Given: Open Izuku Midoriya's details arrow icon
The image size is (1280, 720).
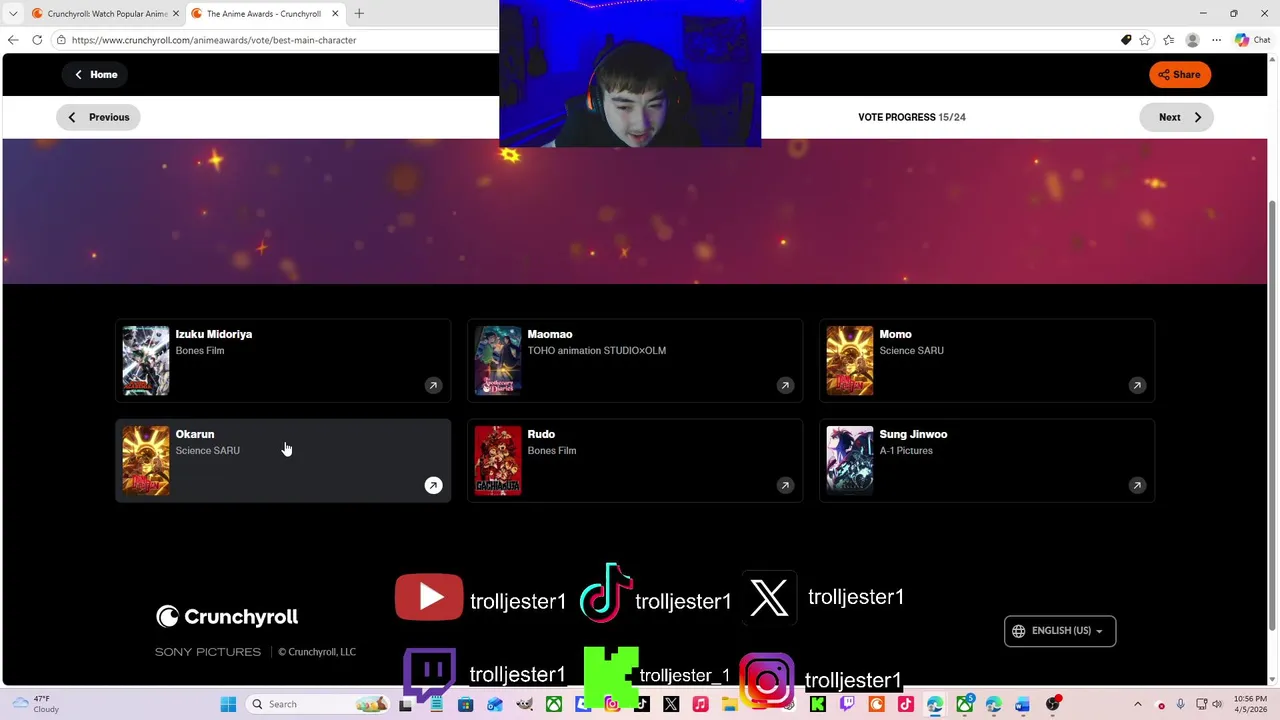Looking at the screenshot, I should pos(433,385).
